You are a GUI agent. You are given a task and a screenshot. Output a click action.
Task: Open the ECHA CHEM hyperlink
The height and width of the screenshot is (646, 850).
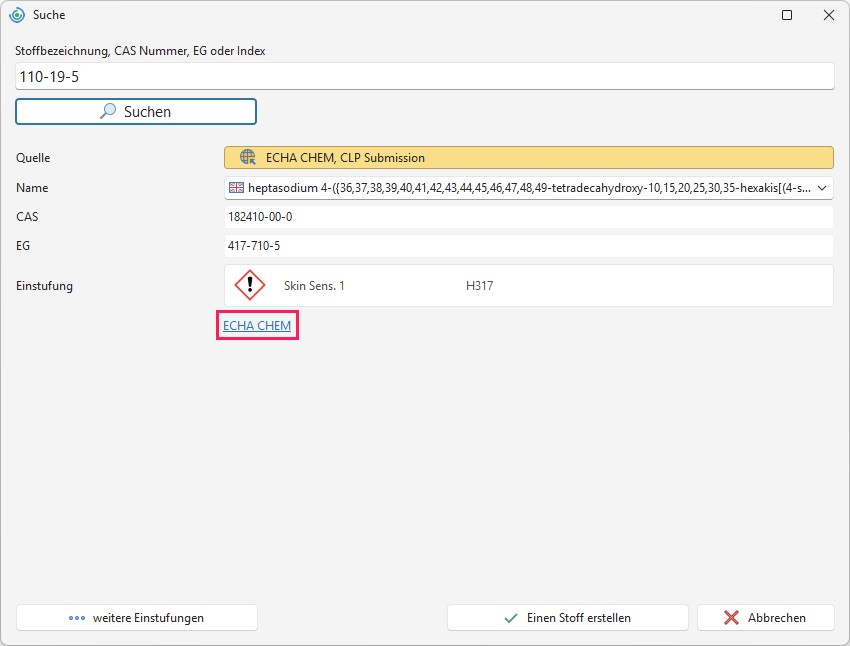point(257,326)
